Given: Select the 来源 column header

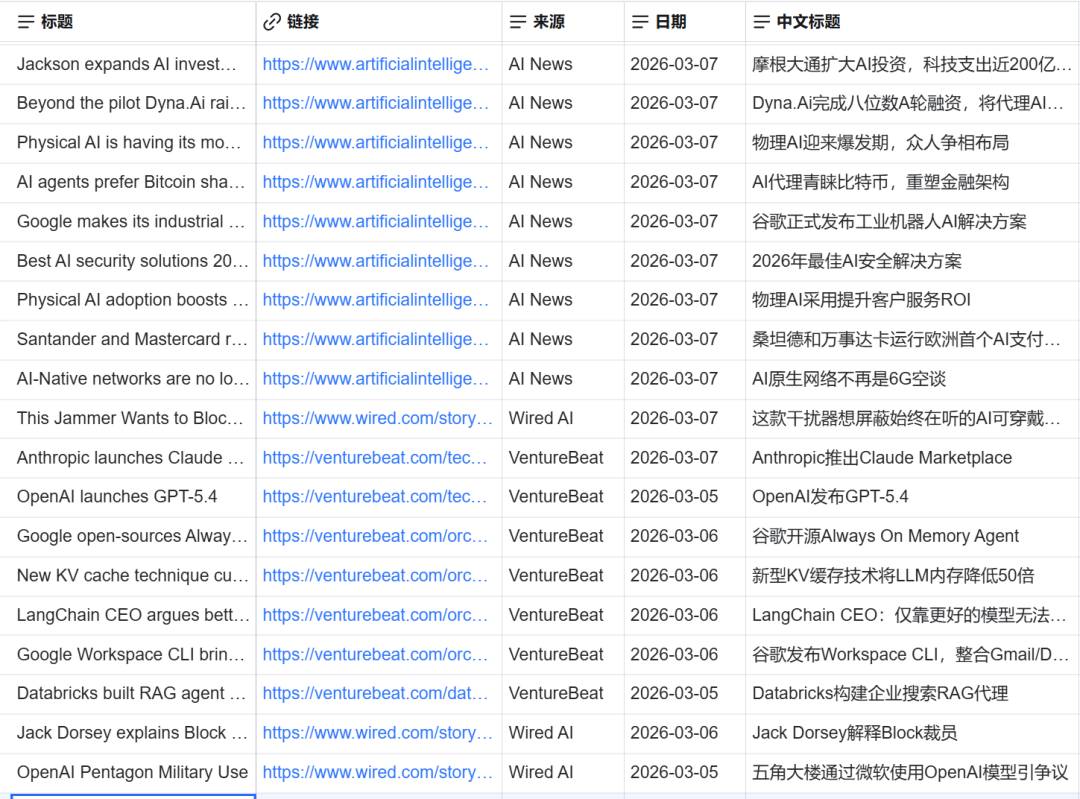Looking at the screenshot, I should click(x=563, y=22).
